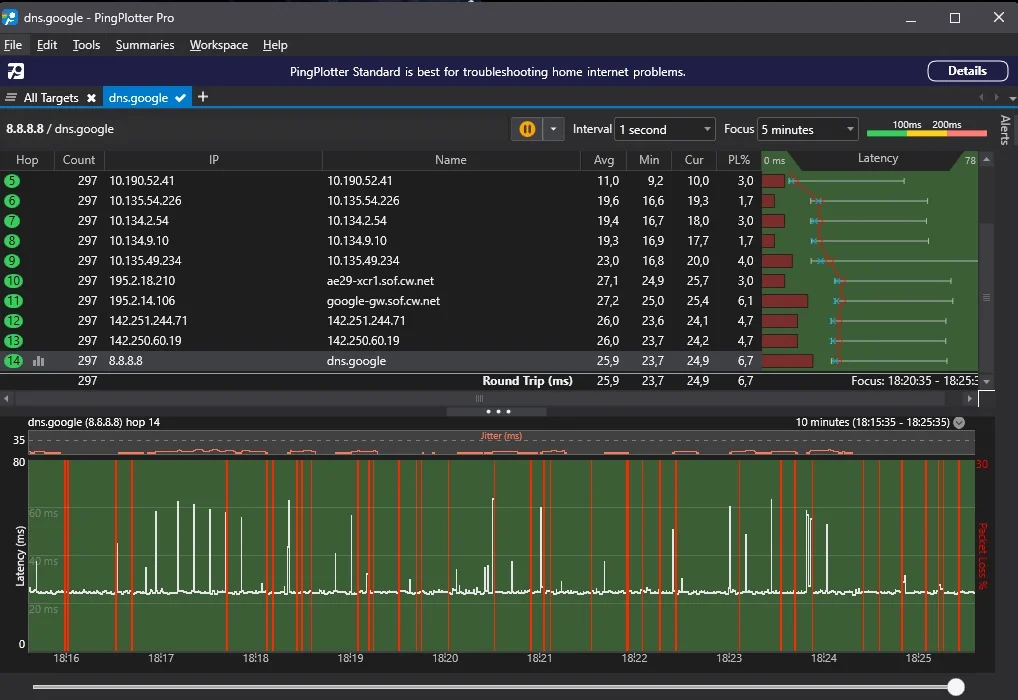Click the hop 11 green number badge

(x=13, y=301)
